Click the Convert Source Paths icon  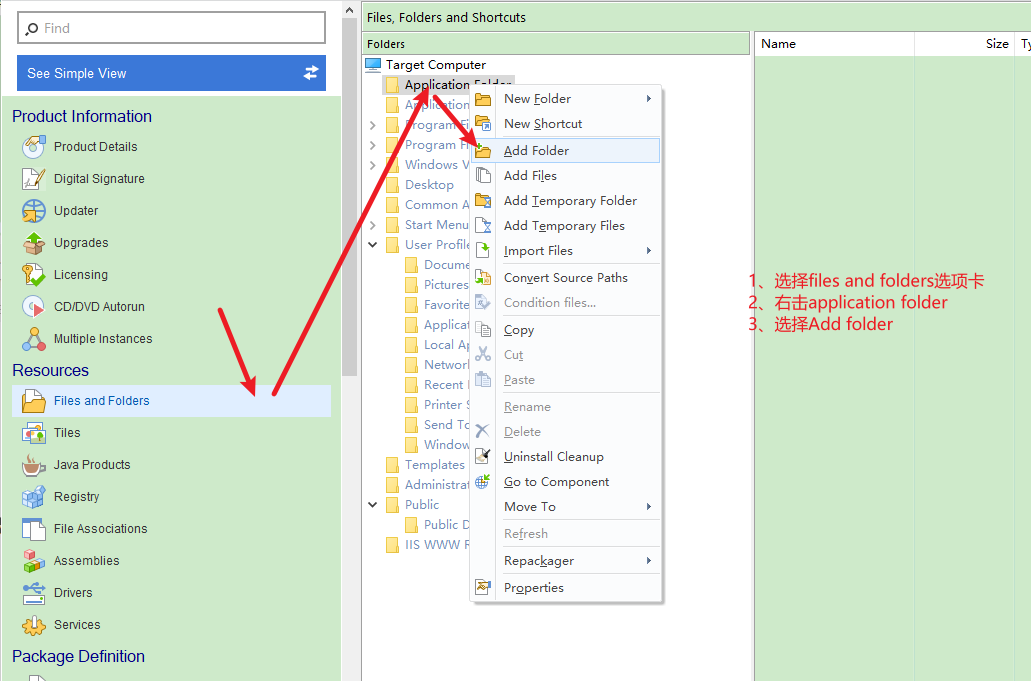pos(483,277)
